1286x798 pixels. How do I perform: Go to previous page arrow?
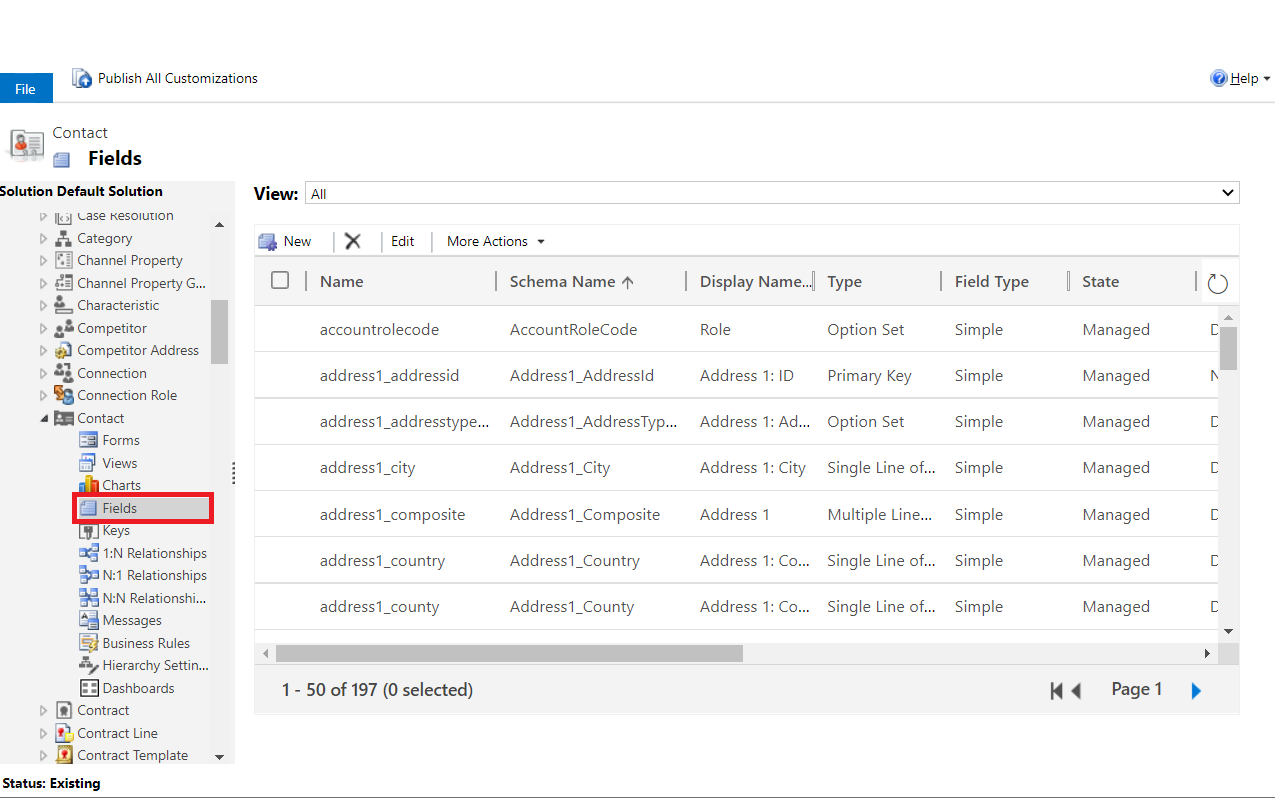[1076, 690]
